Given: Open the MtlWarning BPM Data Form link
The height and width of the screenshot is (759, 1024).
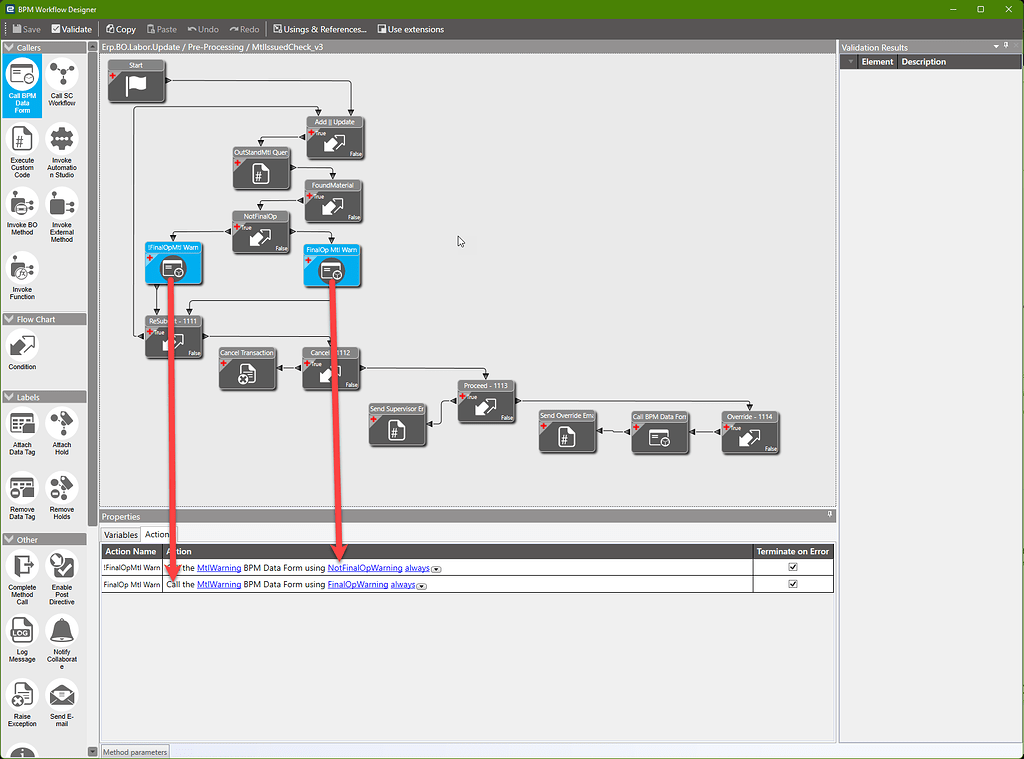Looking at the screenshot, I should [x=218, y=567].
